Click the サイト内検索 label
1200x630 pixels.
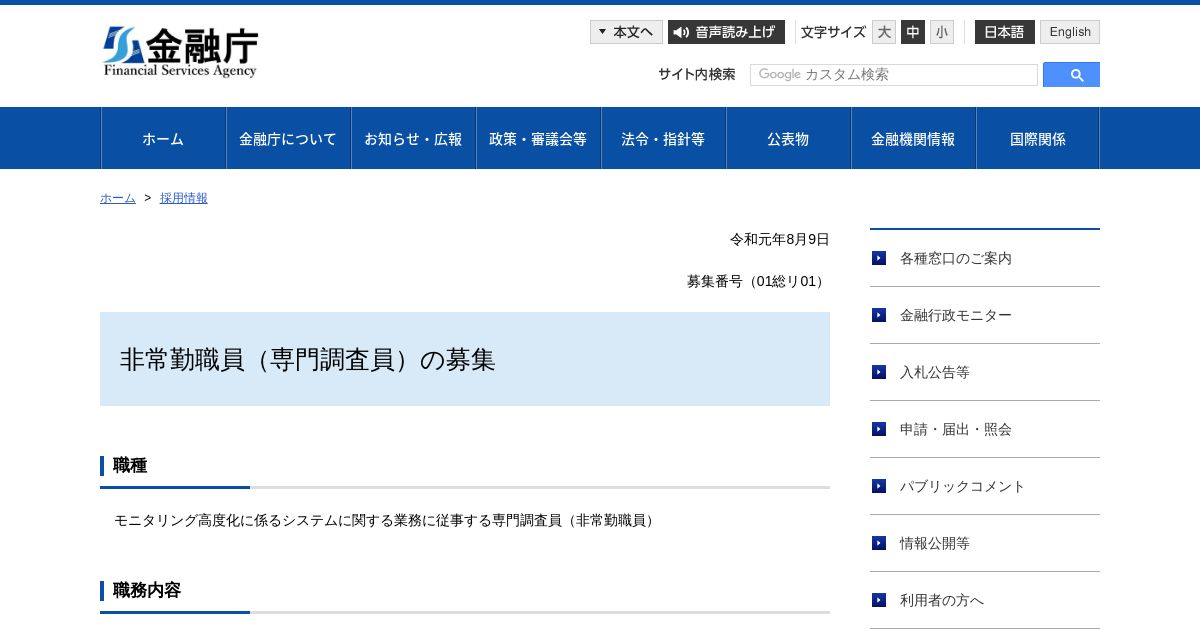697,74
